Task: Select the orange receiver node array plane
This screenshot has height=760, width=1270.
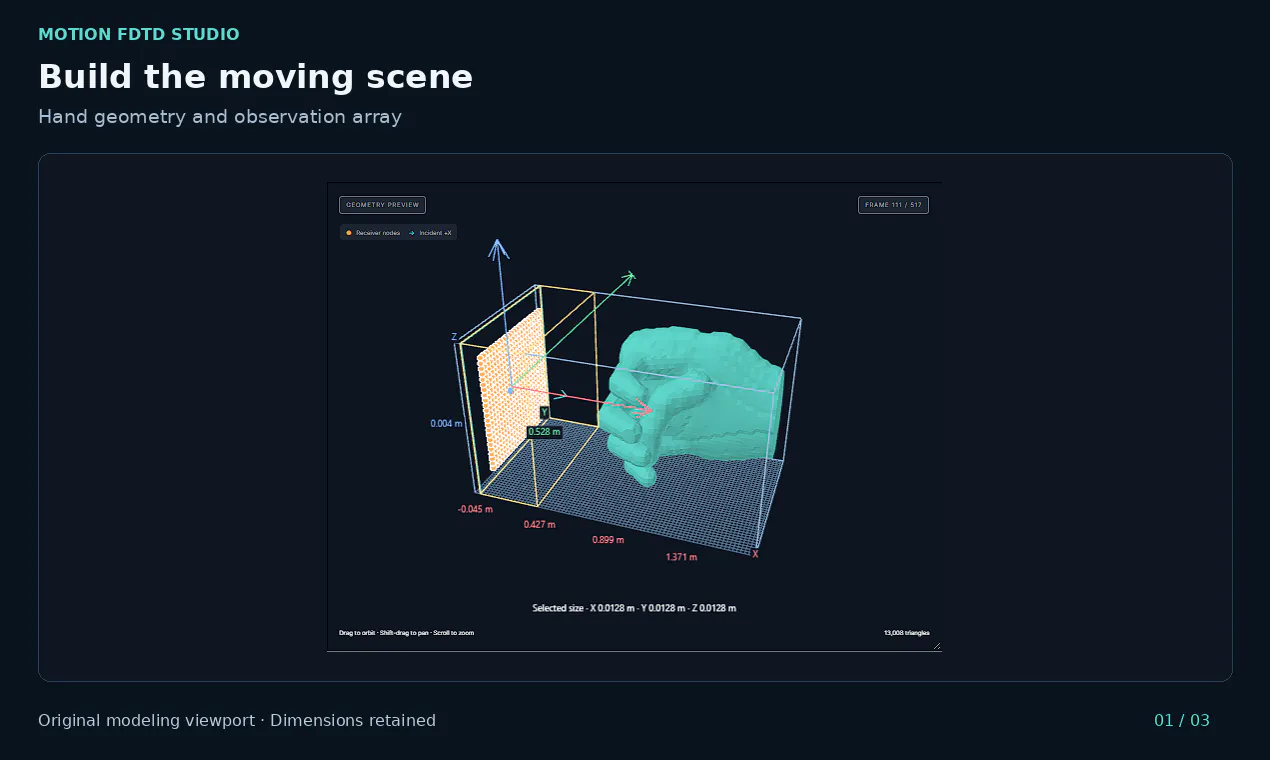Action: (512, 388)
